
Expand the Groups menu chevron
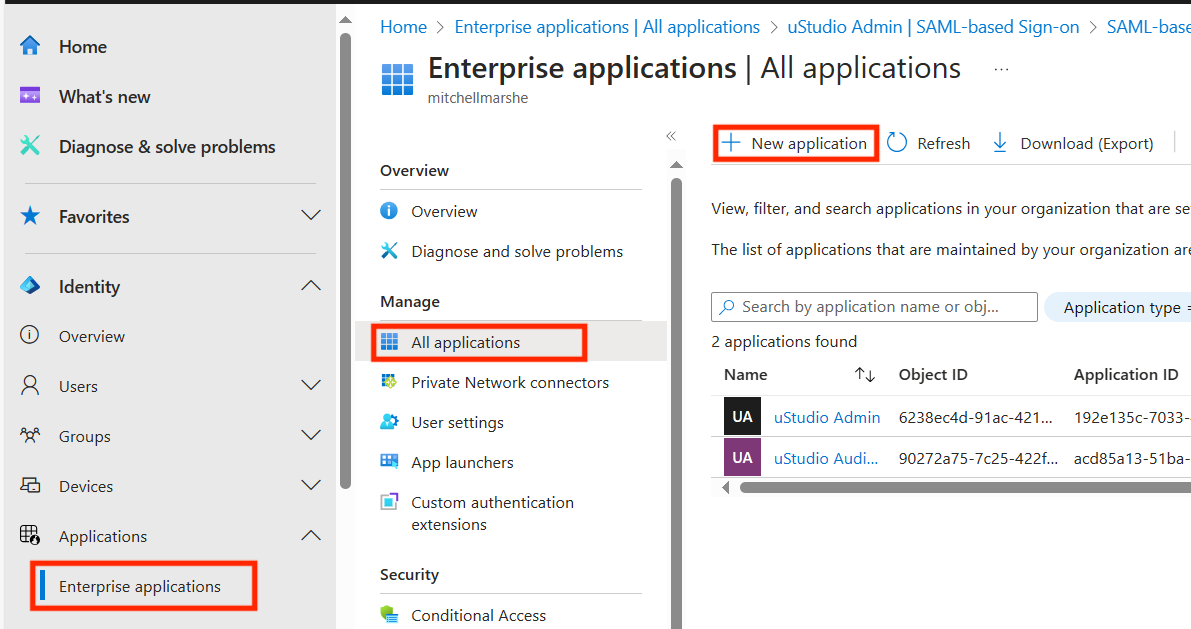(x=311, y=436)
